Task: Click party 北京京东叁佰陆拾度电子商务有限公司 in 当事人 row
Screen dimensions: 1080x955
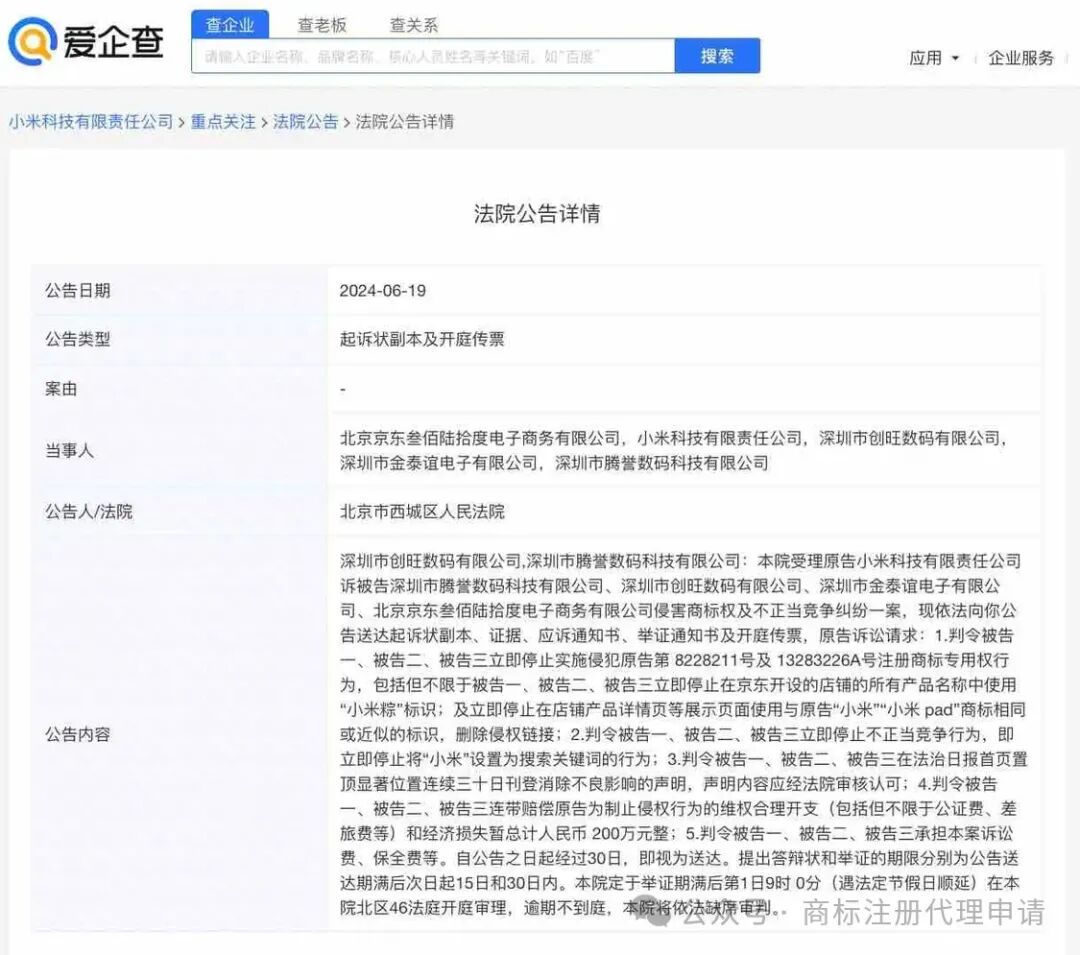Action: point(480,438)
